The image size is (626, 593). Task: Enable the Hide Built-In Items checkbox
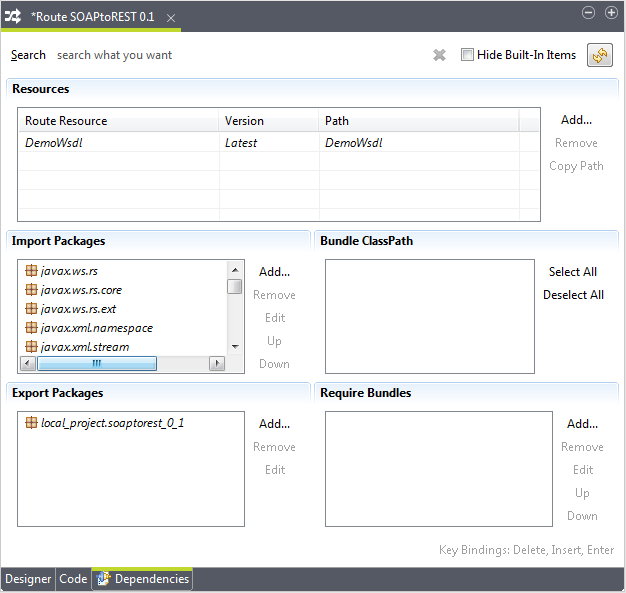467,55
